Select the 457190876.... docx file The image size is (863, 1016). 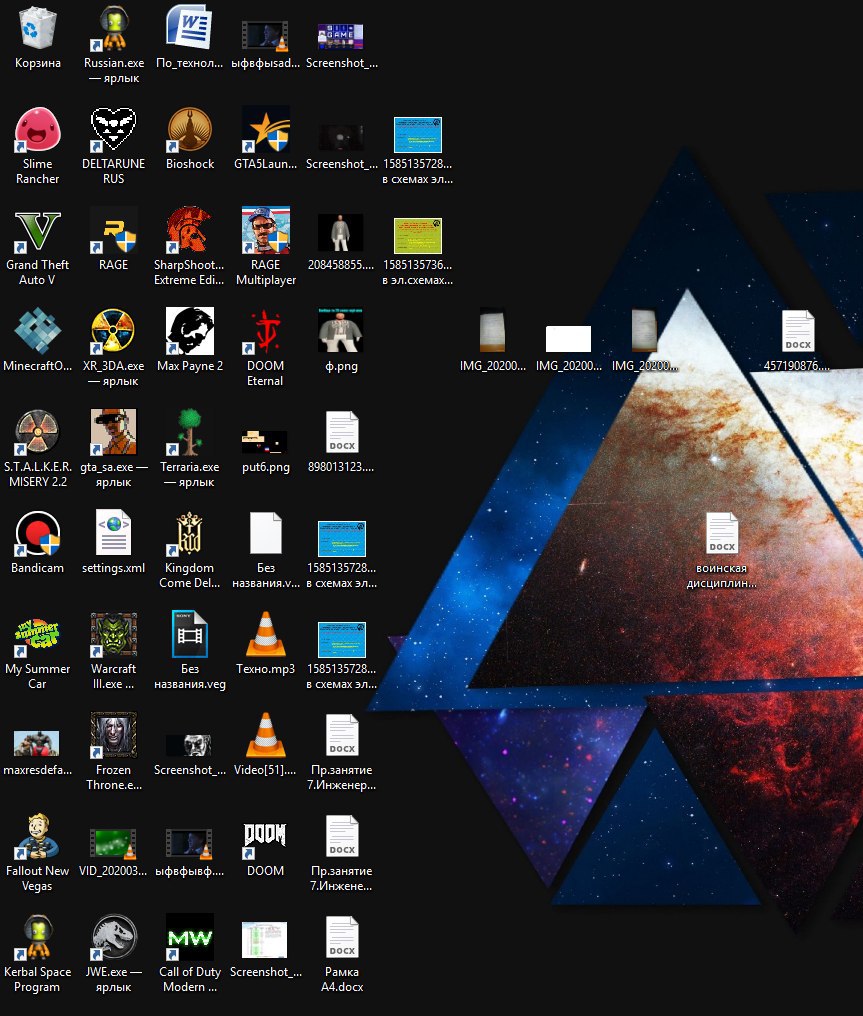pyautogui.click(x=798, y=330)
